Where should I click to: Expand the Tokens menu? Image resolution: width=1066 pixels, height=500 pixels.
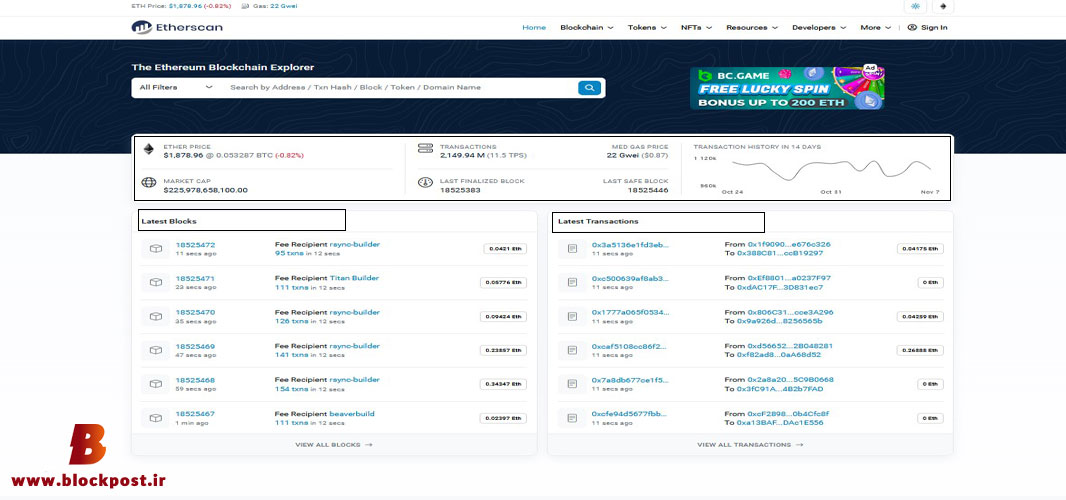pyautogui.click(x=647, y=27)
